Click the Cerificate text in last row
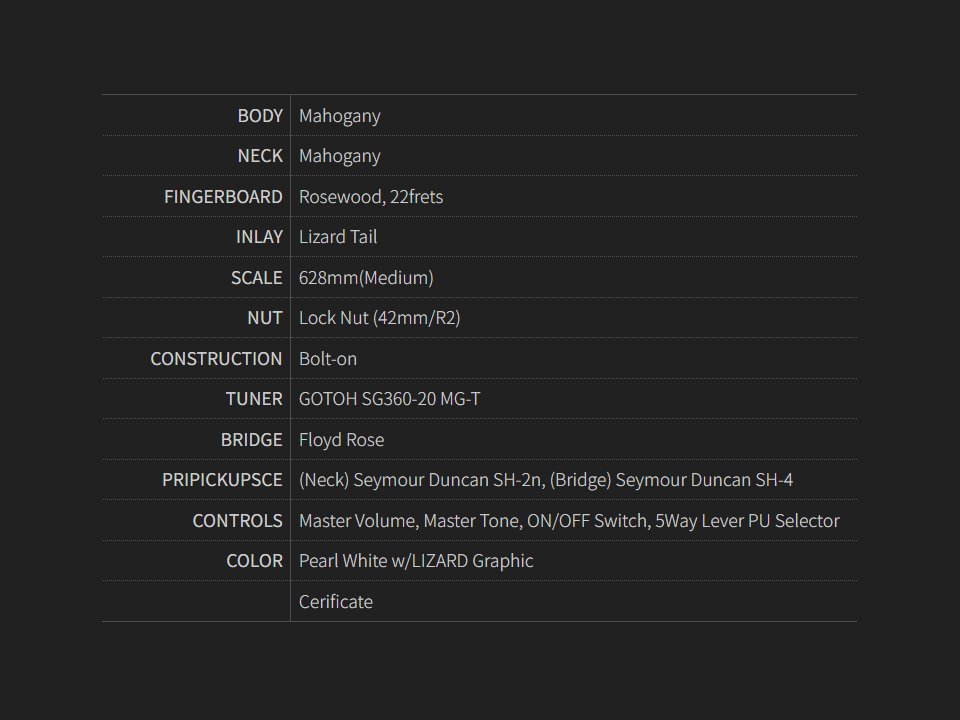The height and width of the screenshot is (720, 960). point(336,602)
